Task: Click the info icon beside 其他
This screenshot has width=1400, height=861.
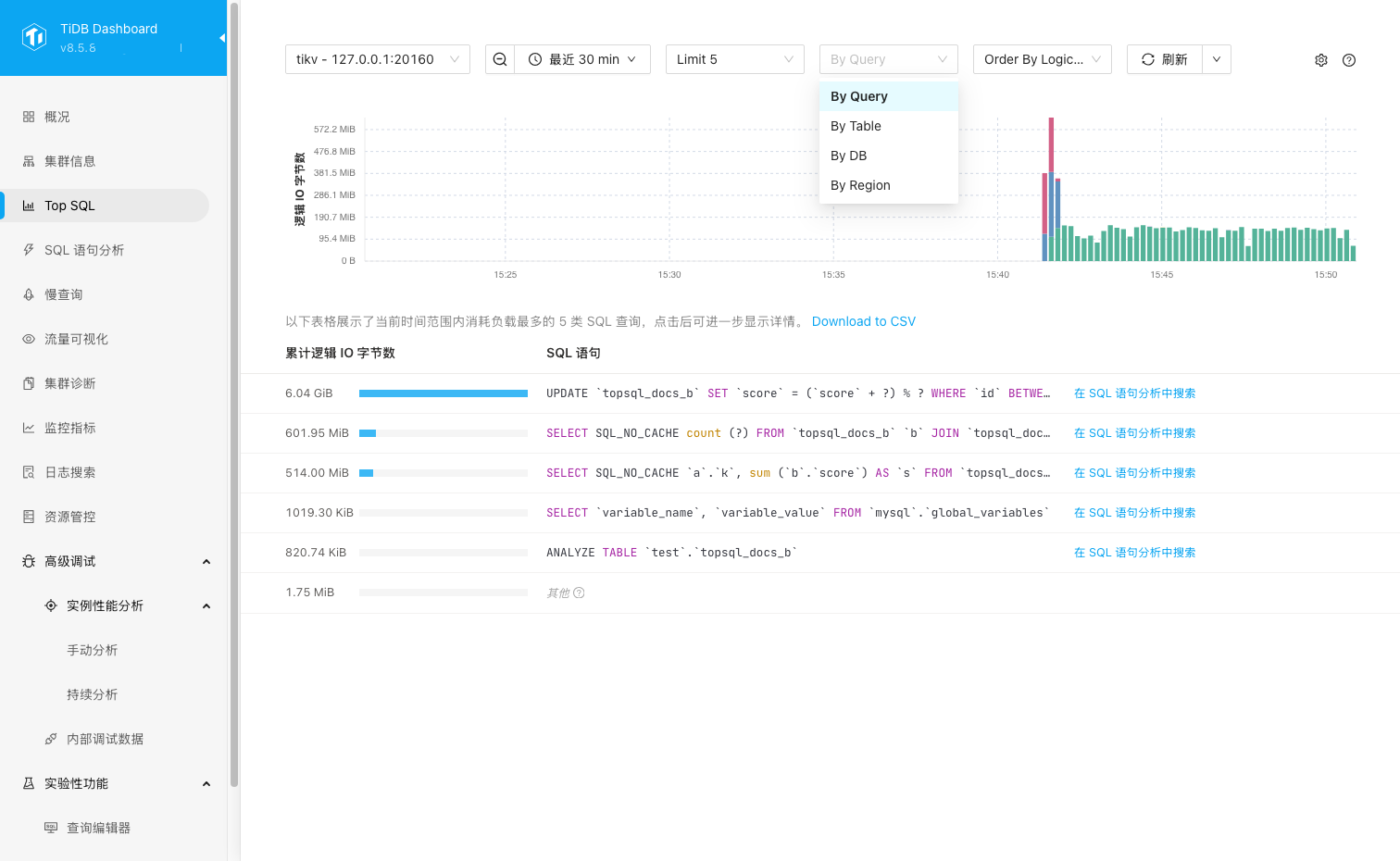Action: (x=579, y=593)
